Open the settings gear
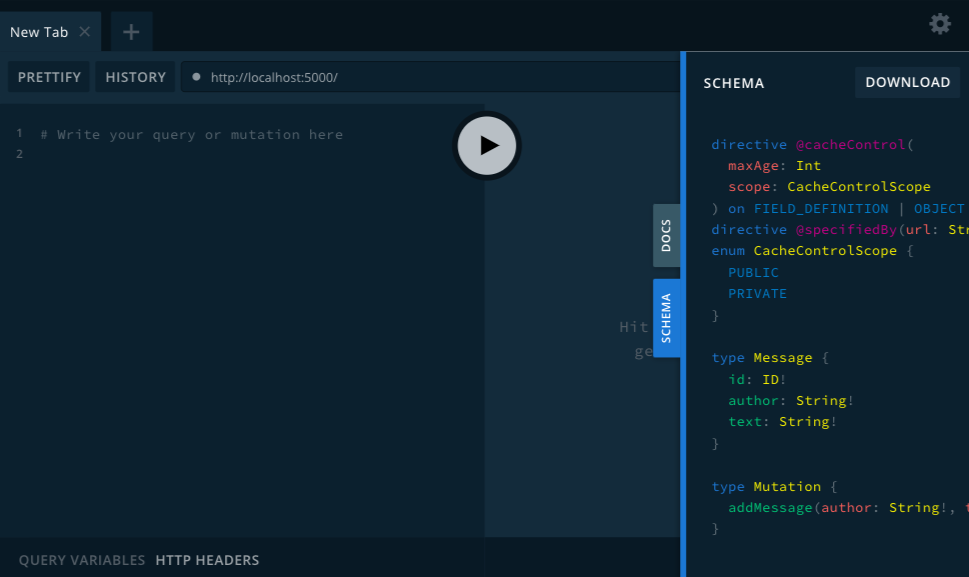The width and height of the screenshot is (969, 577). pos(940,24)
